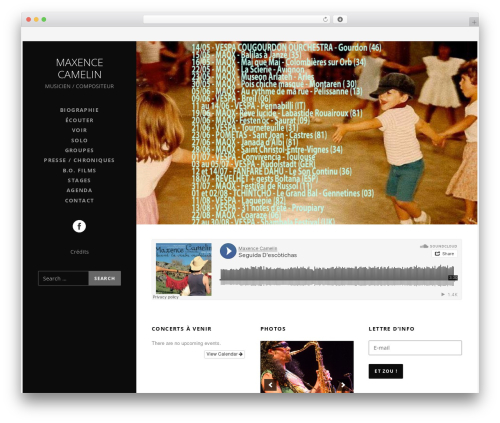This screenshot has width=500, height=423.
Task: Open the Facebook icon in sidebar
Action: pos(79,226)
